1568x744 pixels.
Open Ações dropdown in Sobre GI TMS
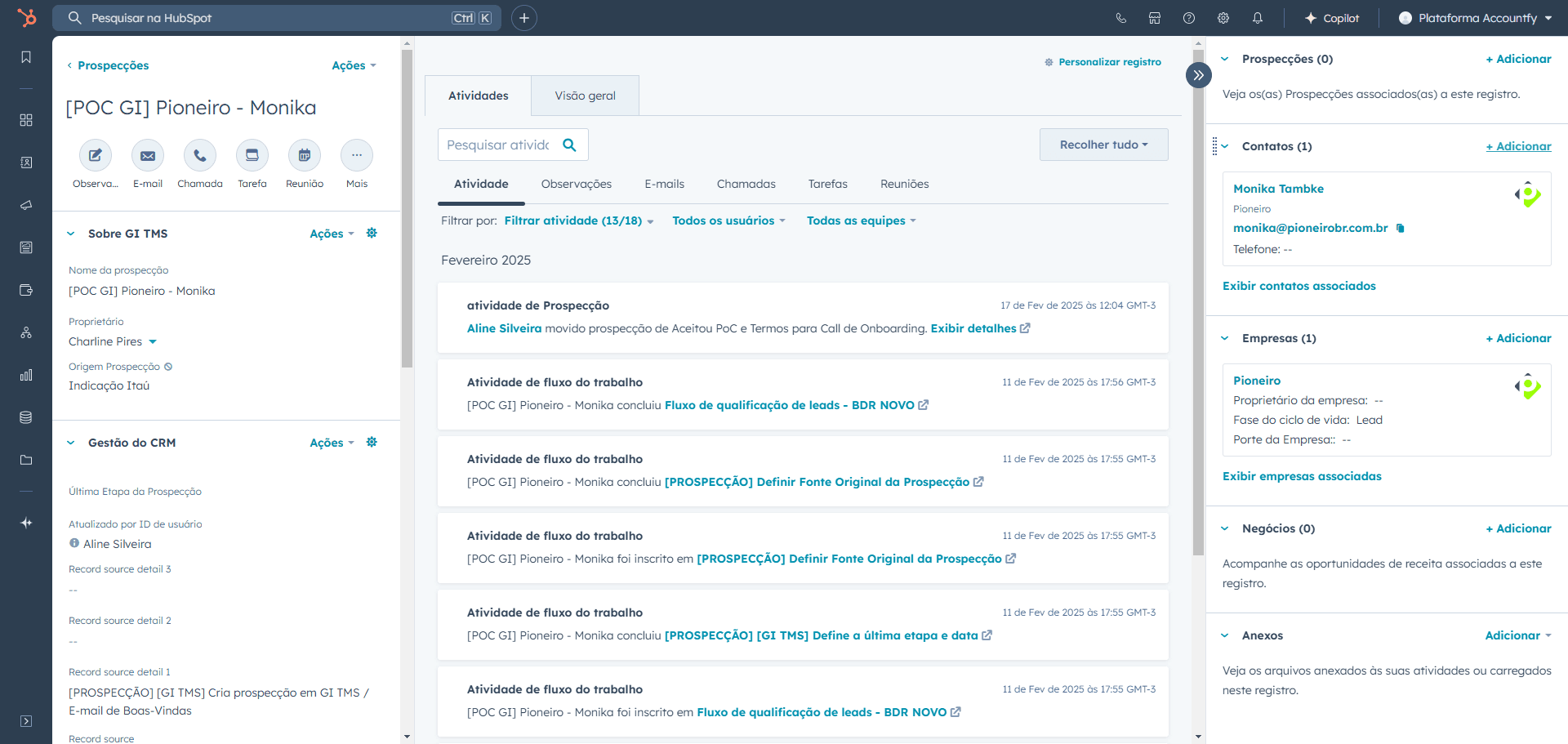pos(332,234)
